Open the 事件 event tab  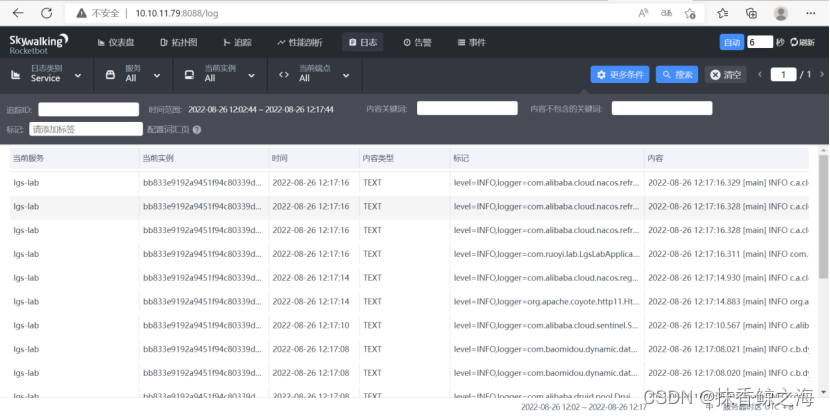pos(471,42)
